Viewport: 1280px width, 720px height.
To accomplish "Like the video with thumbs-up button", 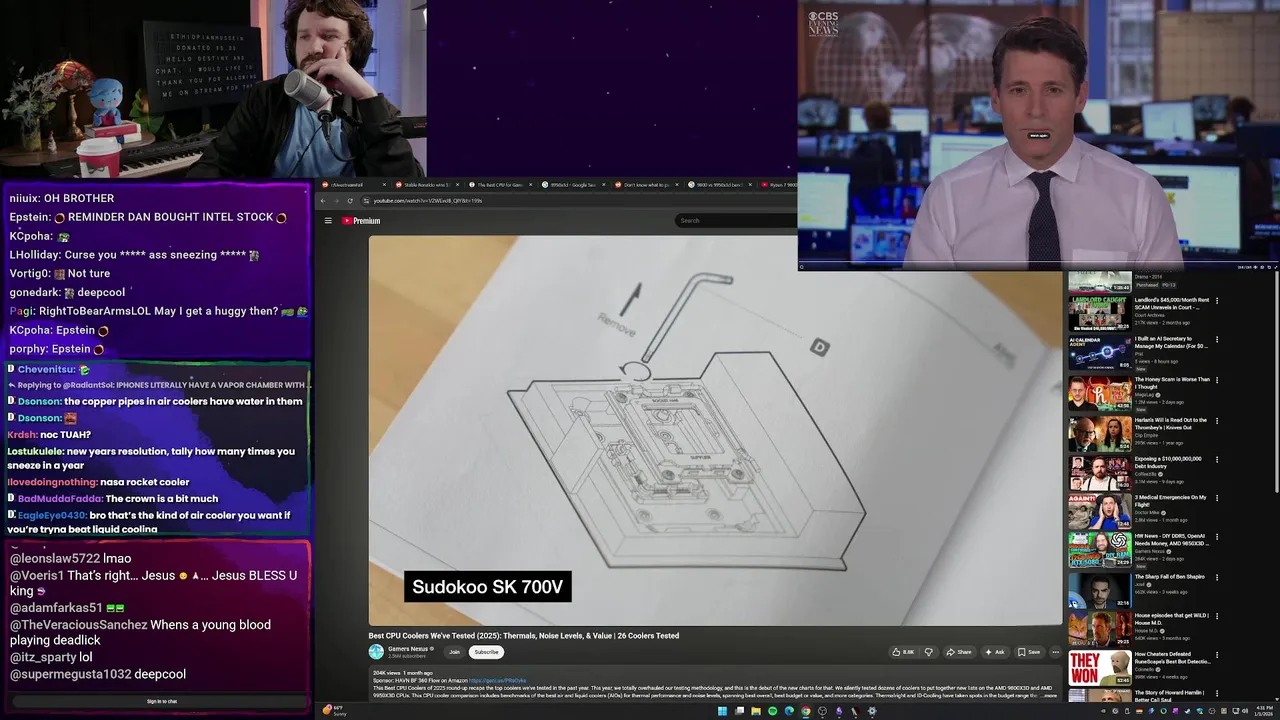I will [x=903, y=652].
